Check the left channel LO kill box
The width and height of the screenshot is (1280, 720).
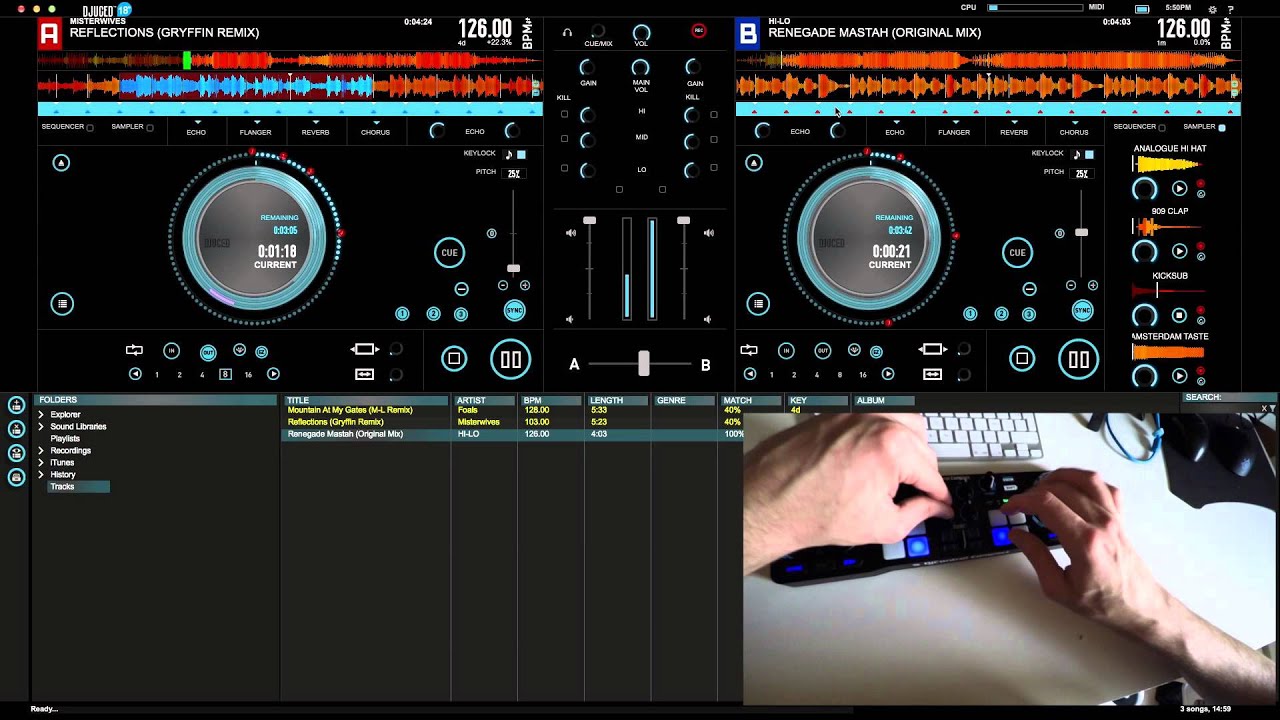click(564, 168)
